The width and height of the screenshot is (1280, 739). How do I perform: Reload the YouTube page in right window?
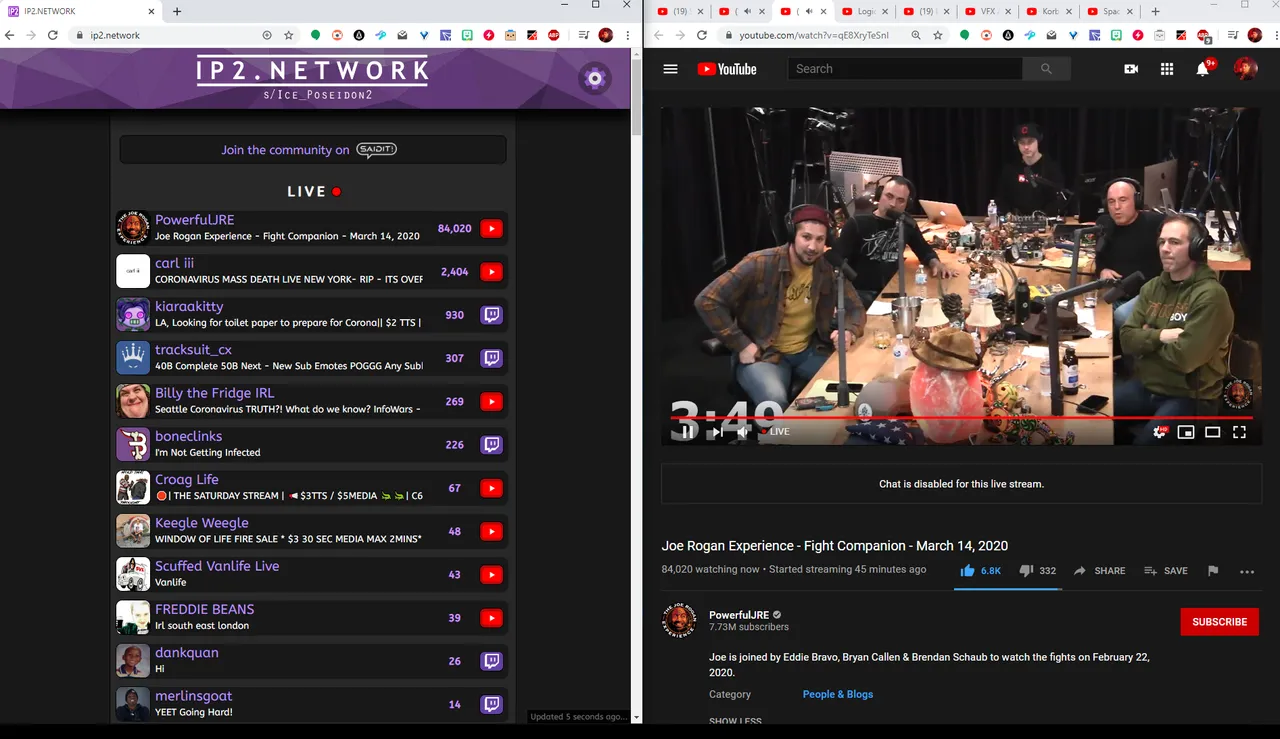pyautogui.click(x=702, y=35)
